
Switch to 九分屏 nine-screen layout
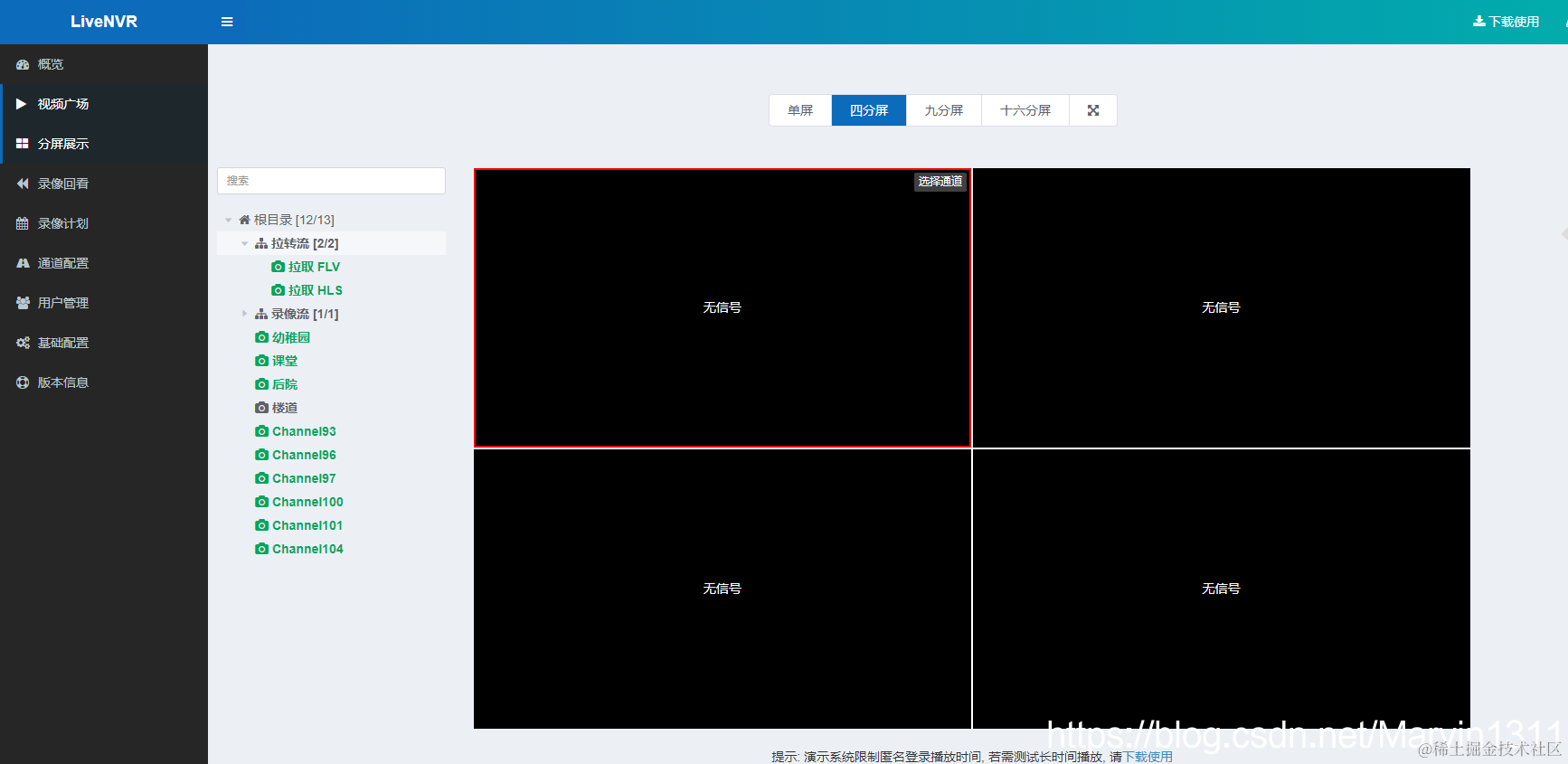click(944, 110)
